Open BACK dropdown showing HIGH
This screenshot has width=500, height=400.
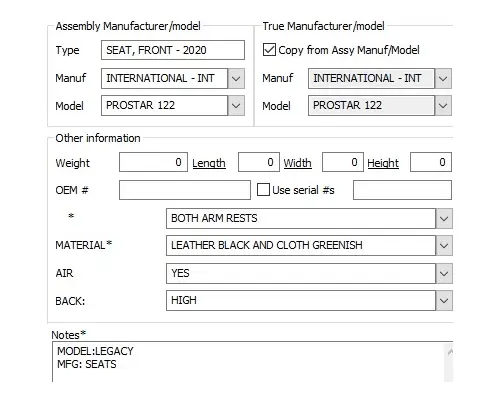[x=444, y=301]
